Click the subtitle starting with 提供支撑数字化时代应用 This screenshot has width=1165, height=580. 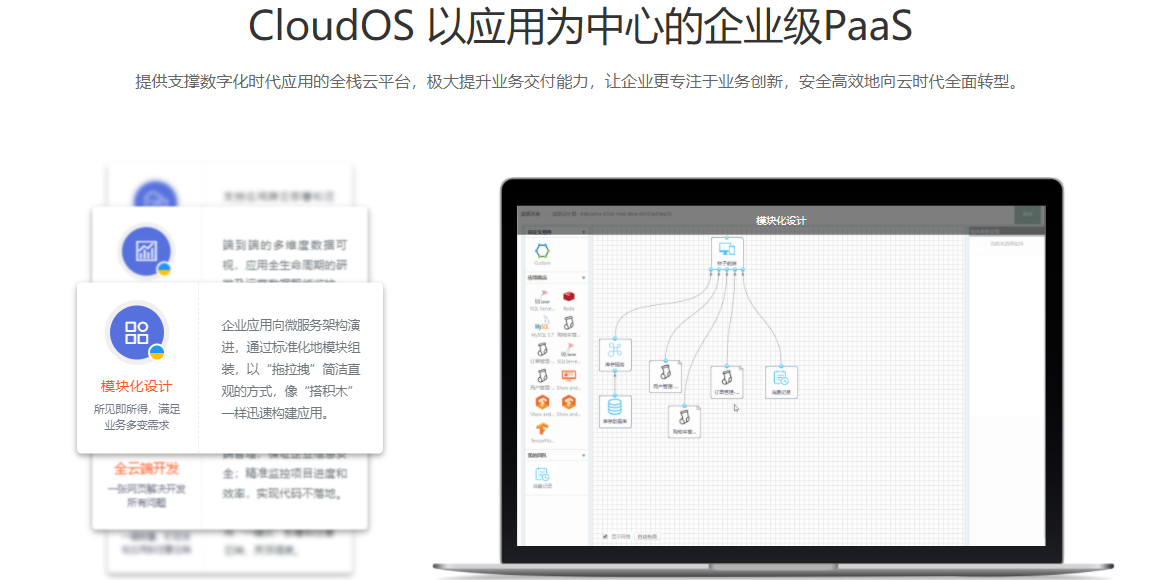[x=577, y=82]
